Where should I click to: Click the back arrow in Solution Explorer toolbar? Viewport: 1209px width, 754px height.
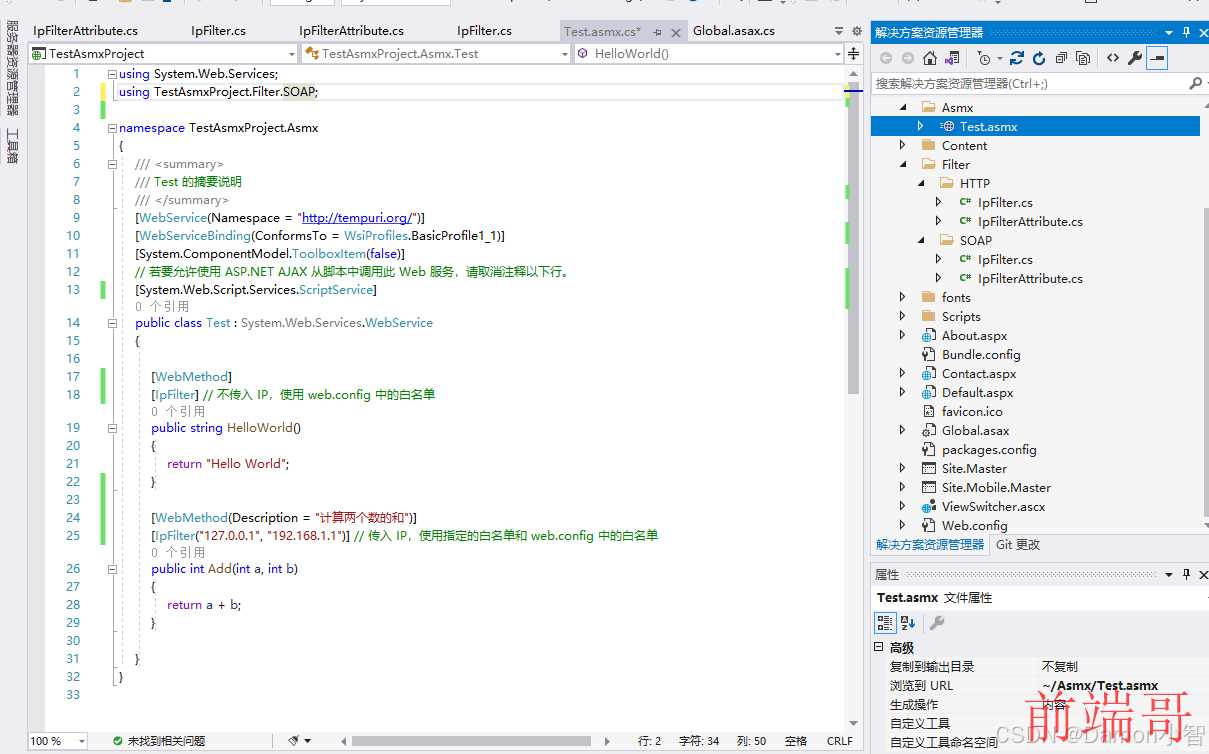[886, 58]
